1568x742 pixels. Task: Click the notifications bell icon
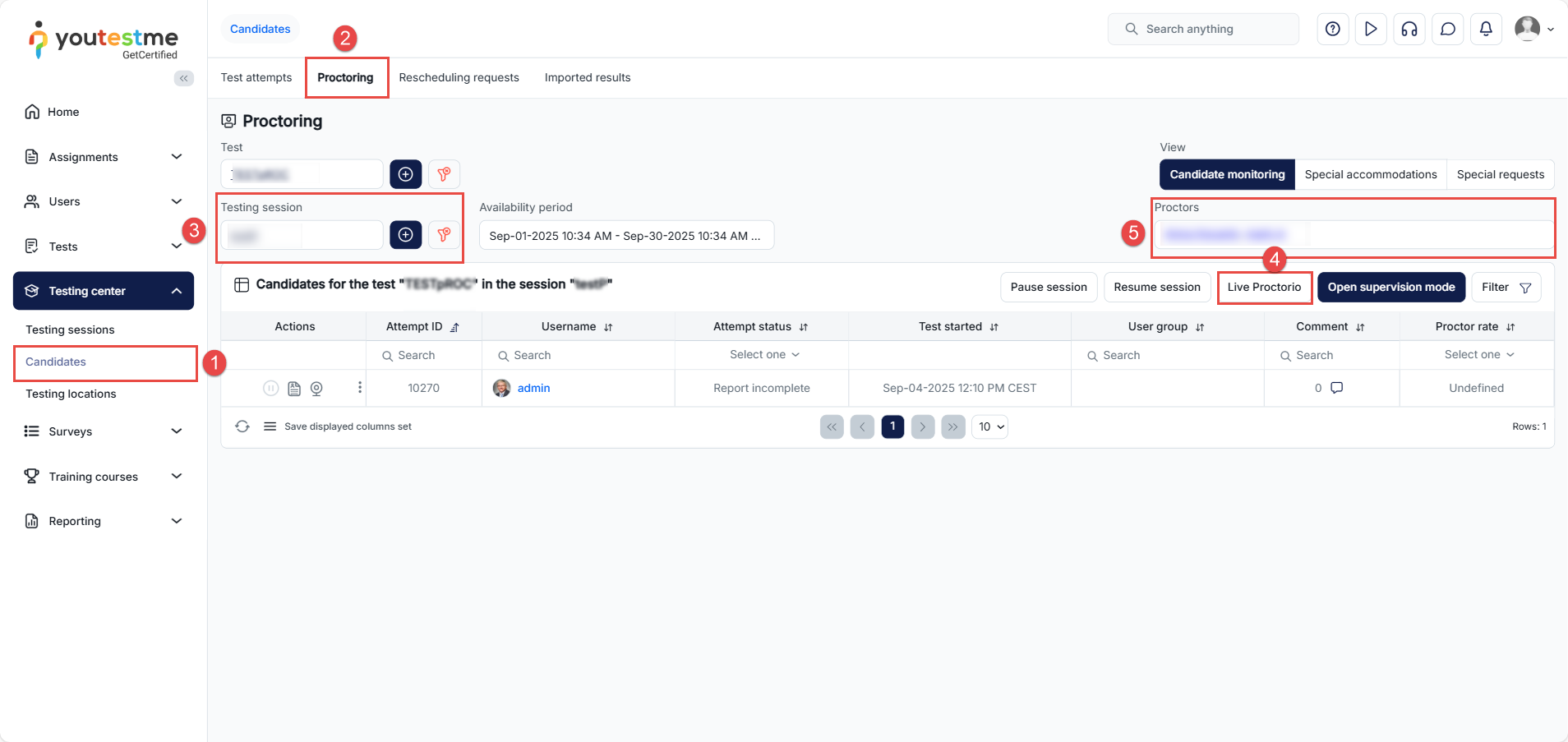point(1486,29)
